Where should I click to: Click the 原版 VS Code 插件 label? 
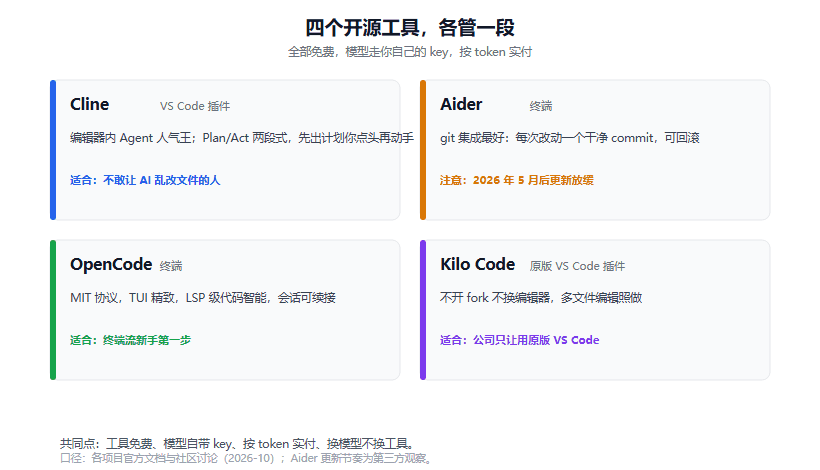[x=577, y=266]
